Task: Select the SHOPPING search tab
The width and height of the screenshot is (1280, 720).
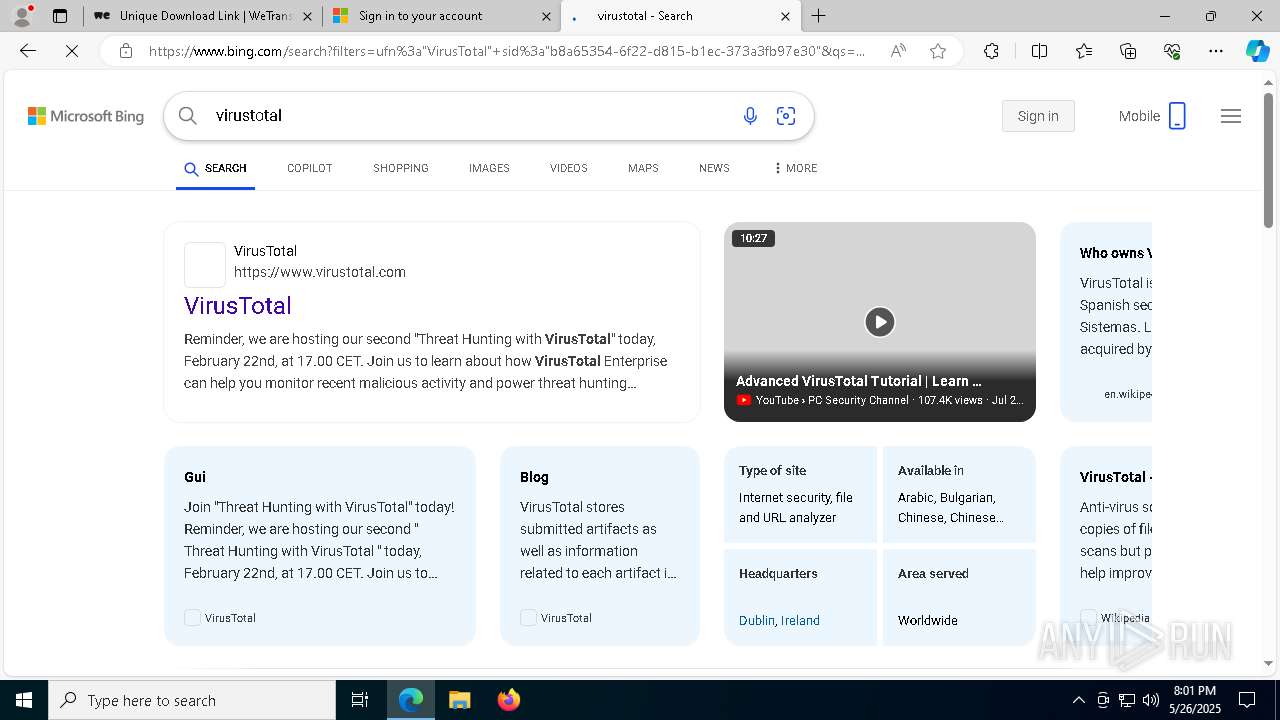Action: [401, 168]
